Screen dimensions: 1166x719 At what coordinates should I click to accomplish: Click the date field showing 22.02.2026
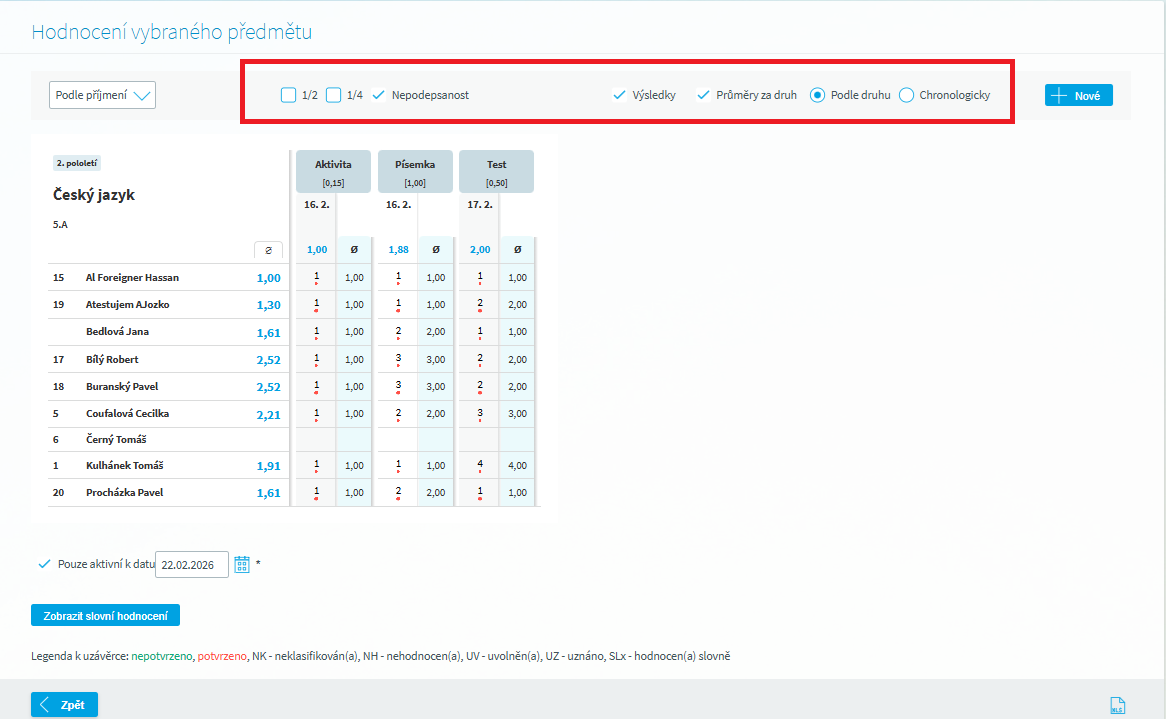coord(192,565)
